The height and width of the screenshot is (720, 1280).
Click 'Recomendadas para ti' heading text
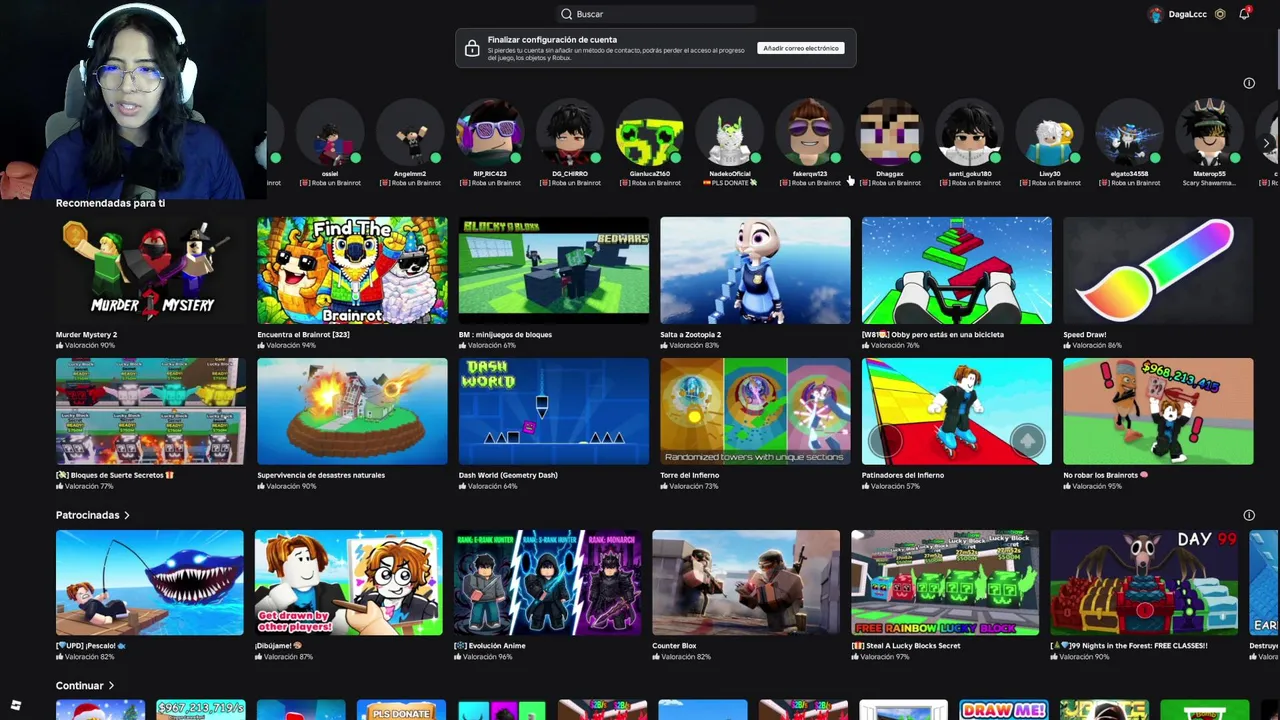(x=110, y=203)
